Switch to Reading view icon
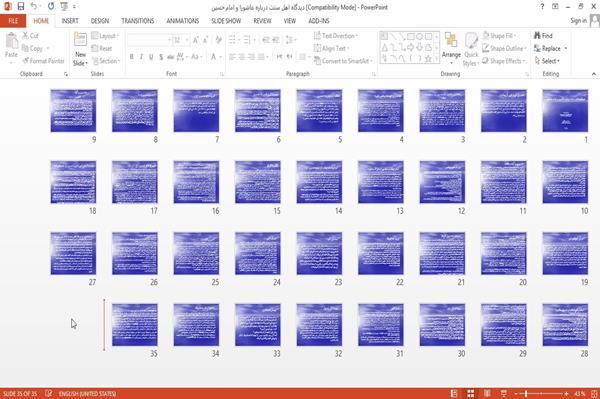The width and height of the screenshot is (600, 399). [487, 393]
